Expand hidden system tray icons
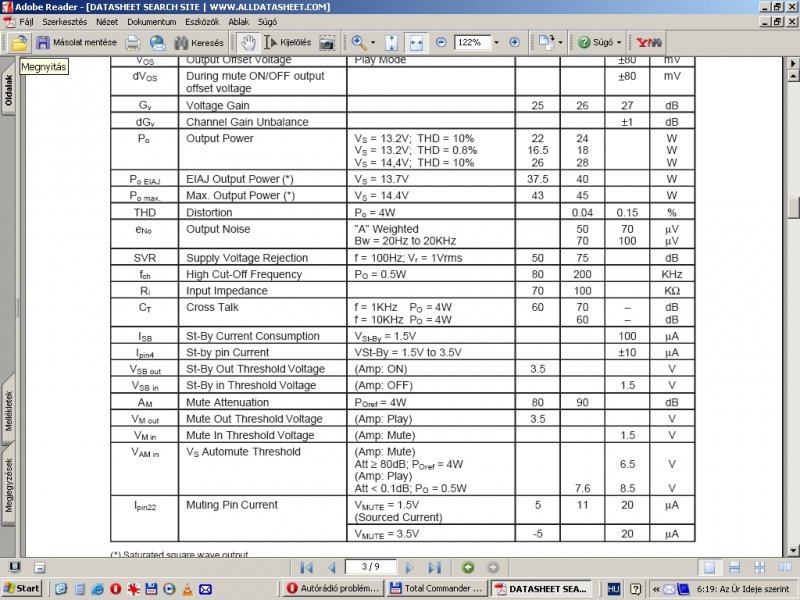Screen dimensions: 800x600 pyautogui.click(x=656, y=589)
